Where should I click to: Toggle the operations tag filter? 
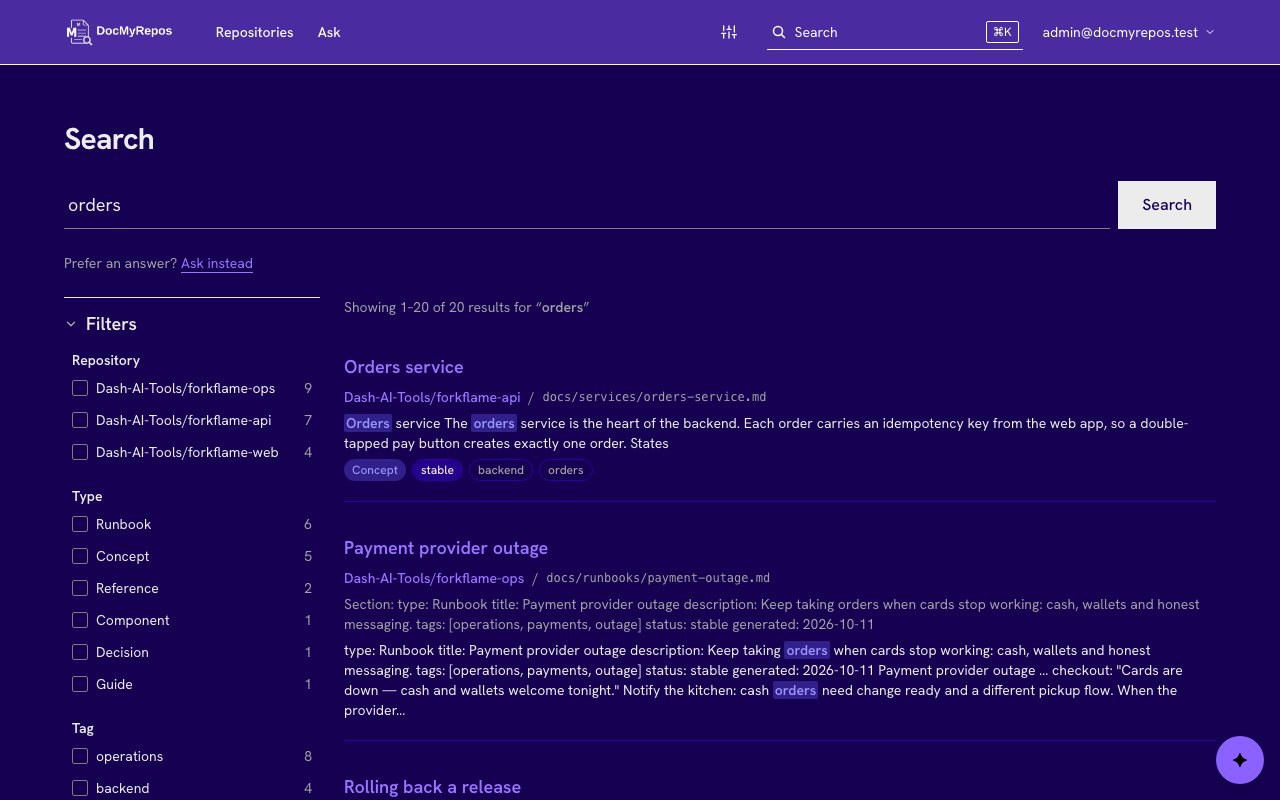tap(80, 756)
